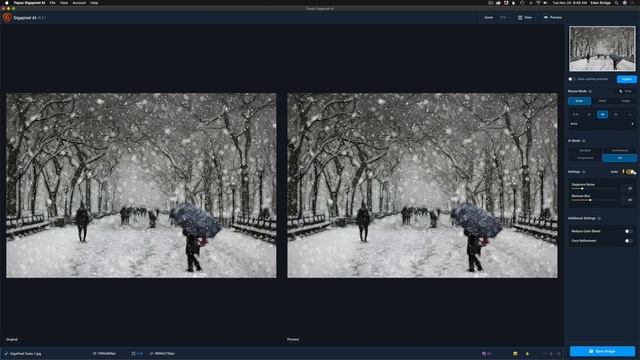Screen dimensions: 640x360
Task: Toggle the Auto settings switch
Action: (630, 172)
